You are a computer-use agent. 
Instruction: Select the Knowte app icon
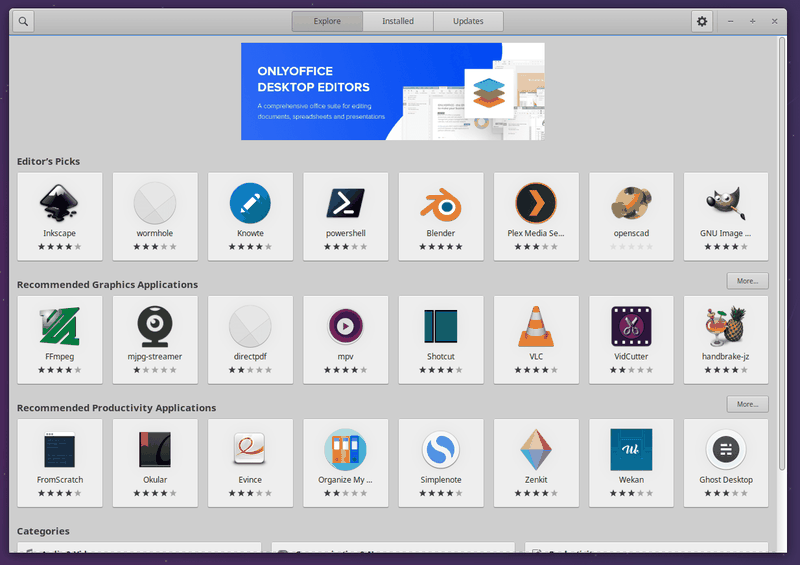[x=250, y=203]
